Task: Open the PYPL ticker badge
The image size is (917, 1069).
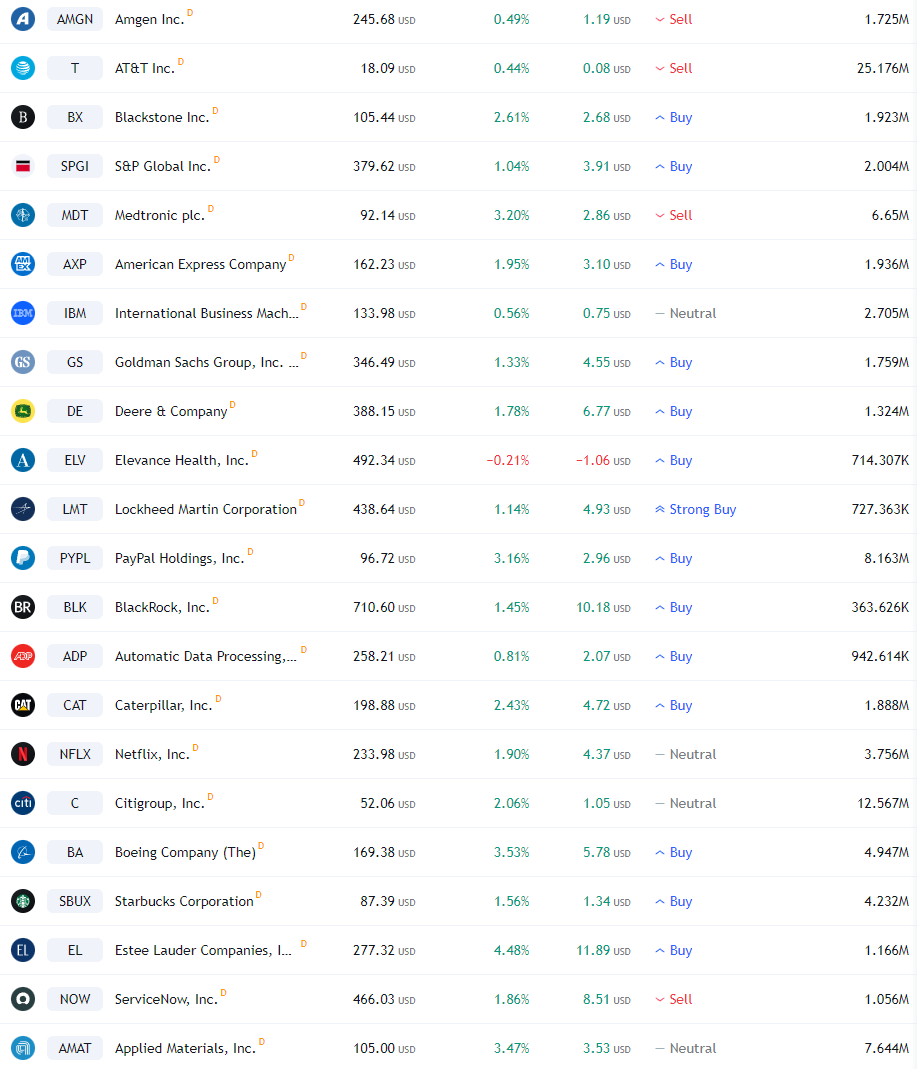Action: 75,558
